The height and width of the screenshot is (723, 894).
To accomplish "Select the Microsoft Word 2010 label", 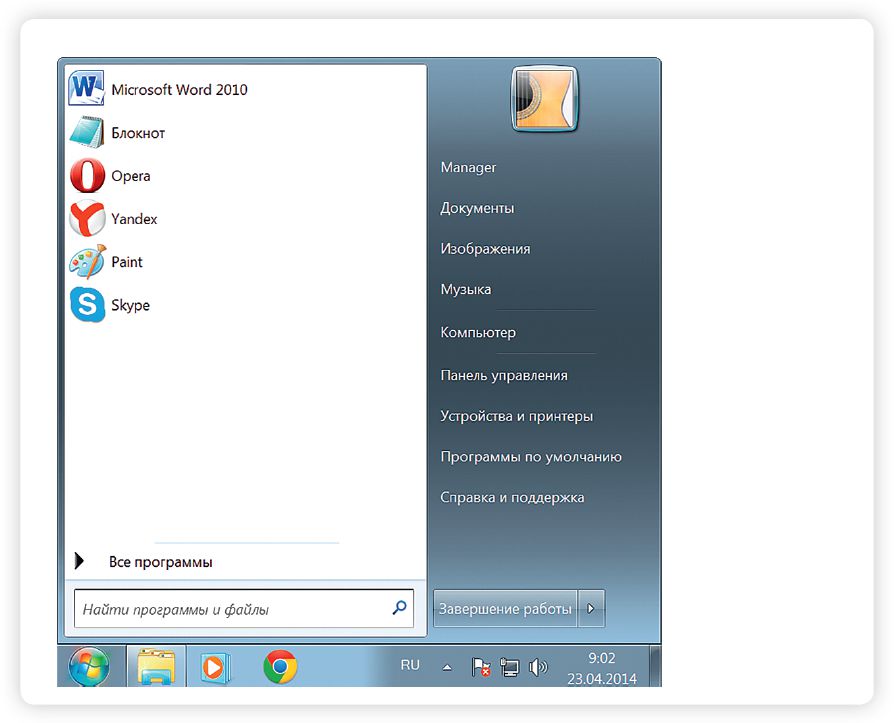I will tap(179, 90).
